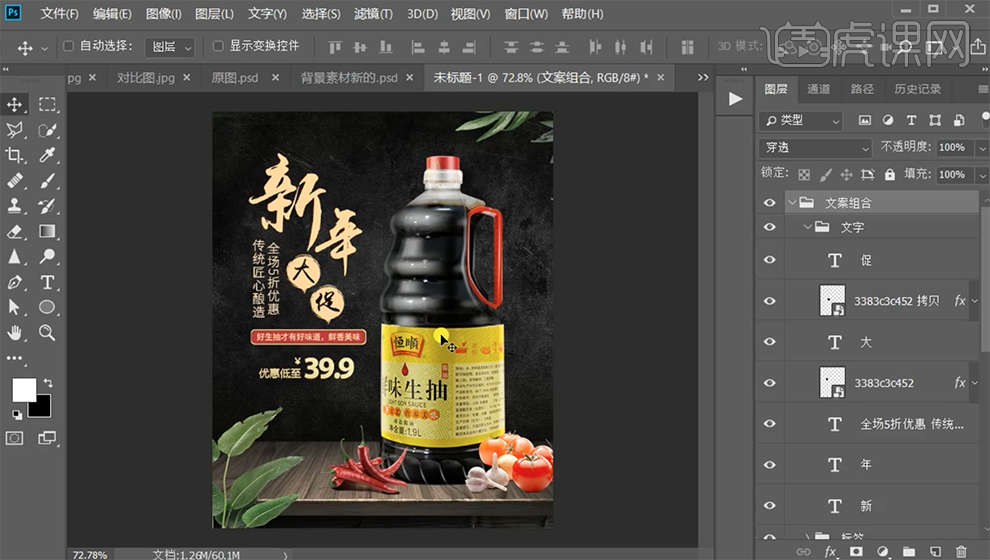Screen dimensions: 990x560
Task: Show more document tabs via double chevron
Action: 703,77
